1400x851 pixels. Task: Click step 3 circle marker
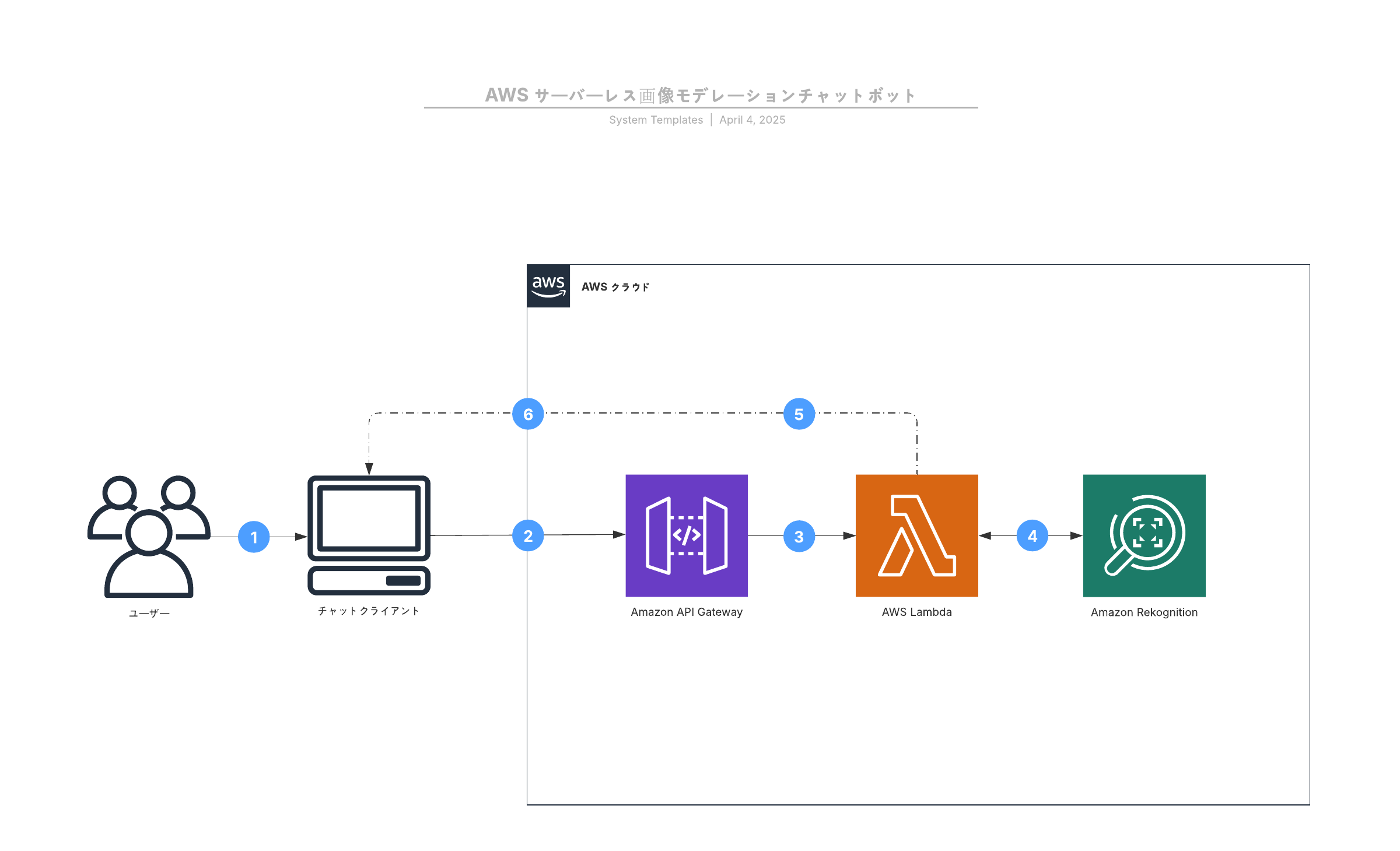coord(799,536)
